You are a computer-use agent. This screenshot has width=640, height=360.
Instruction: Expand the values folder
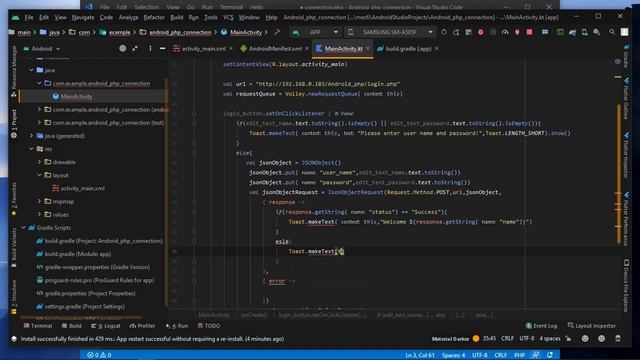tap(40, 214)
